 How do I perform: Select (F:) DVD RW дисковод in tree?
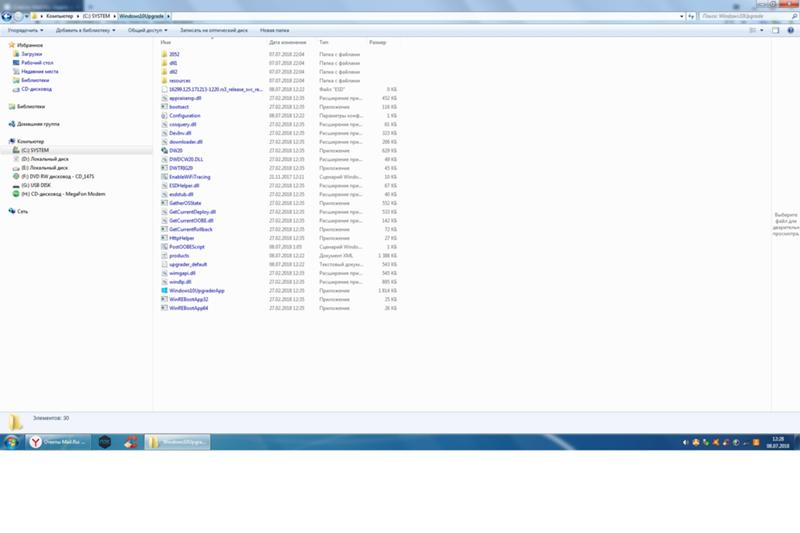[57, 176]
